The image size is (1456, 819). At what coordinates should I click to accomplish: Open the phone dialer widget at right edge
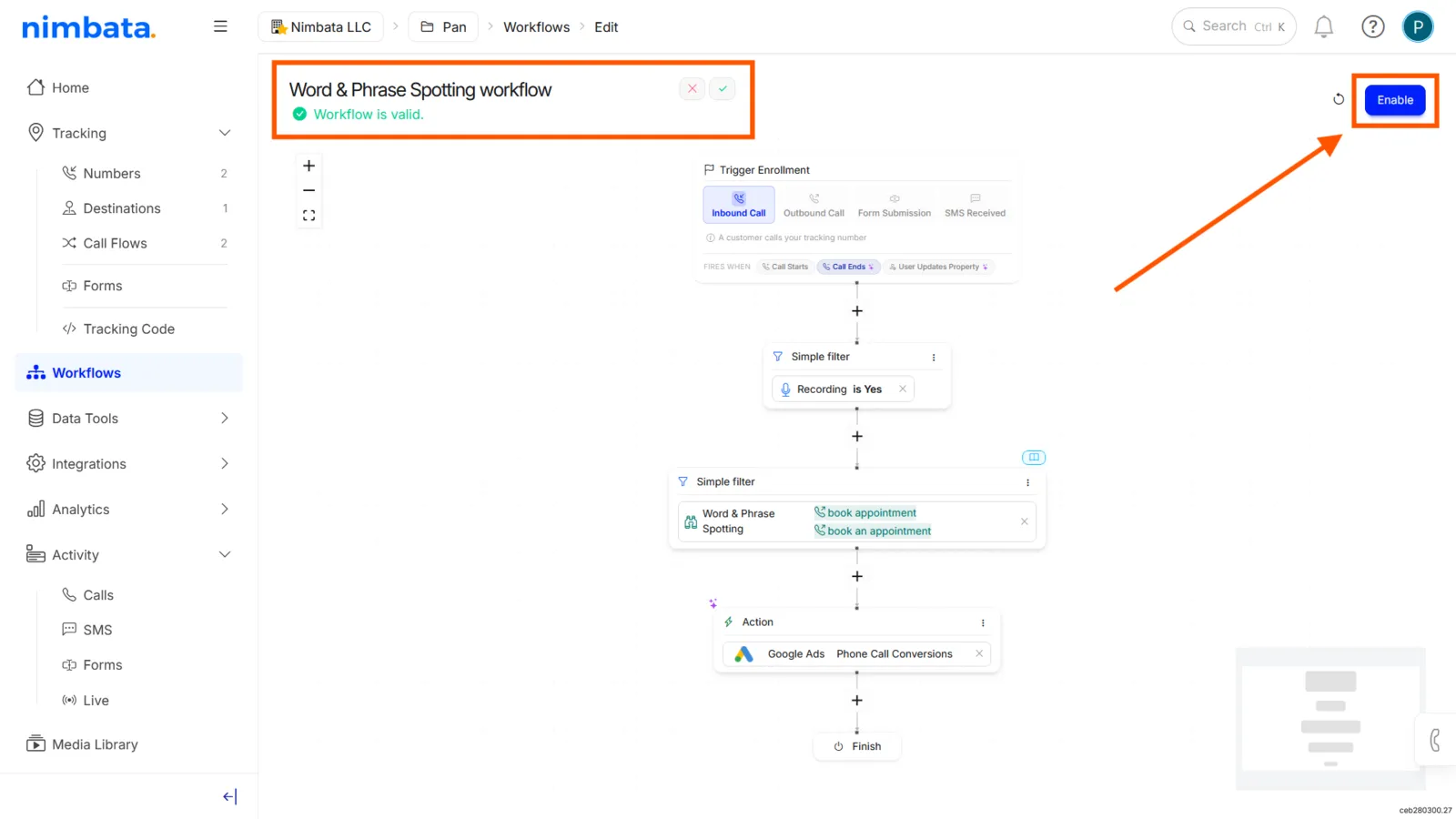tap(1436, 740)
